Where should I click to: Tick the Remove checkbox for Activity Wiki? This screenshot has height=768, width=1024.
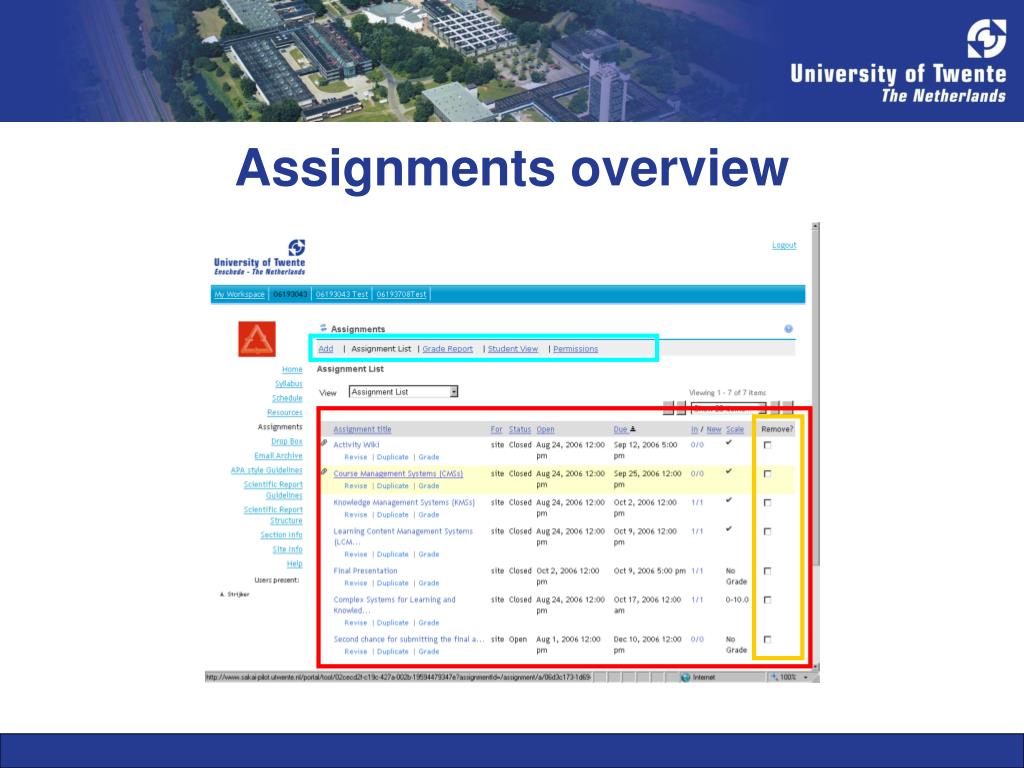click(x=767, y=445)
